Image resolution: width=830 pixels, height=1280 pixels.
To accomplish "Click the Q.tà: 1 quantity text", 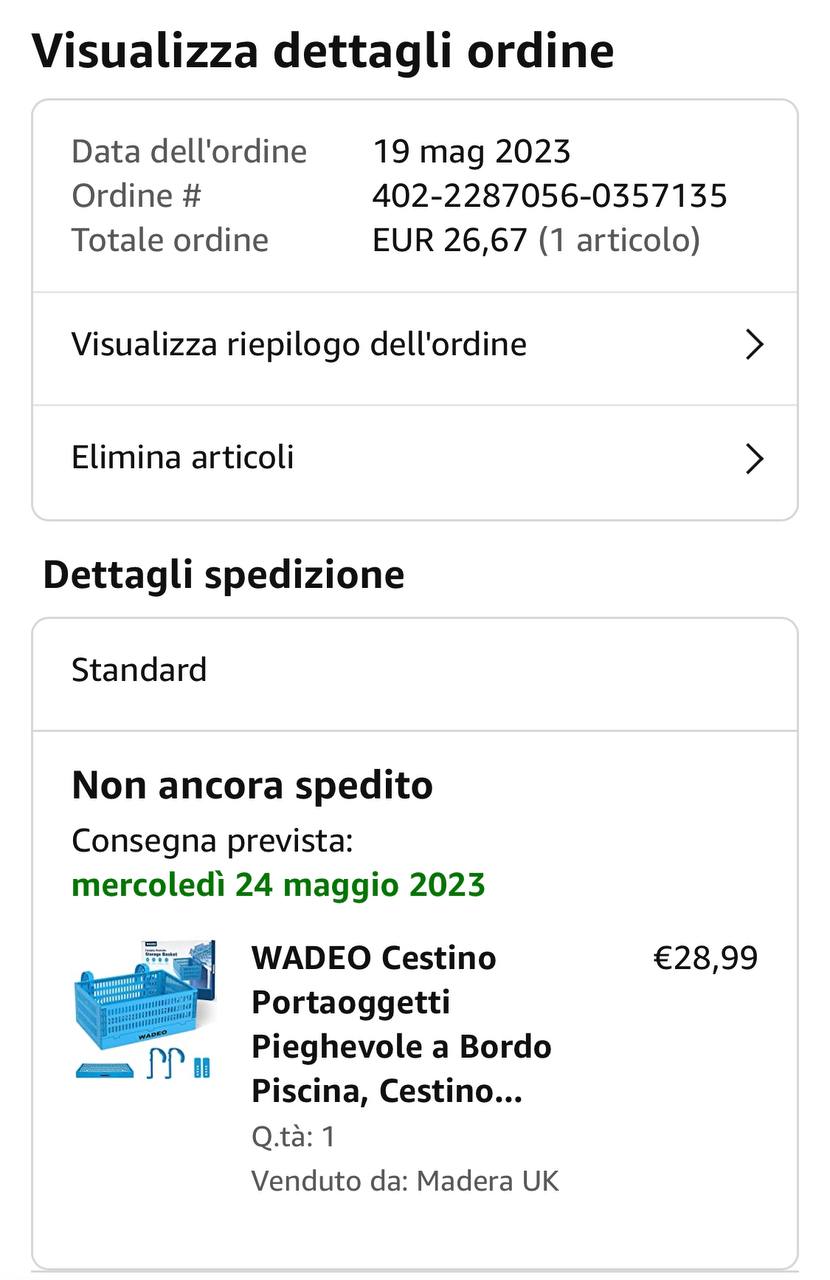I will point(293,1137).
